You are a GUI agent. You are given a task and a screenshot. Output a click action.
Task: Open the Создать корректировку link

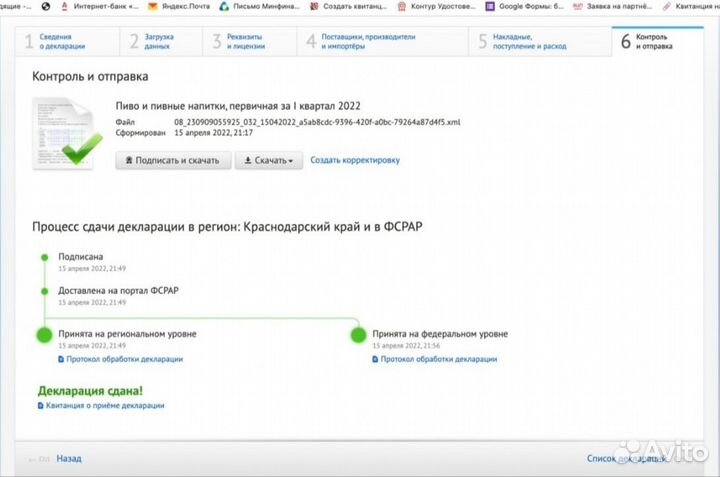coord(355,160)
